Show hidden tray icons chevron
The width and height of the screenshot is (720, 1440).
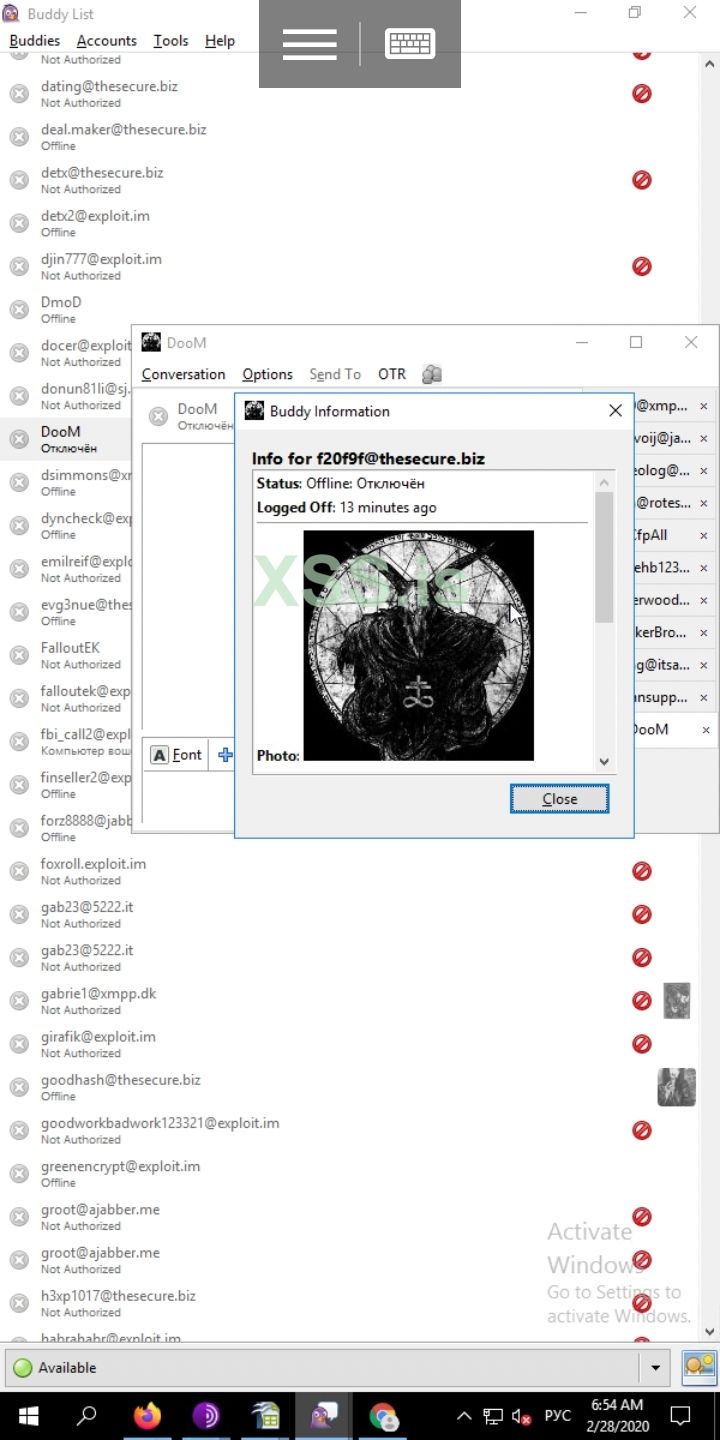(464, 1416)
